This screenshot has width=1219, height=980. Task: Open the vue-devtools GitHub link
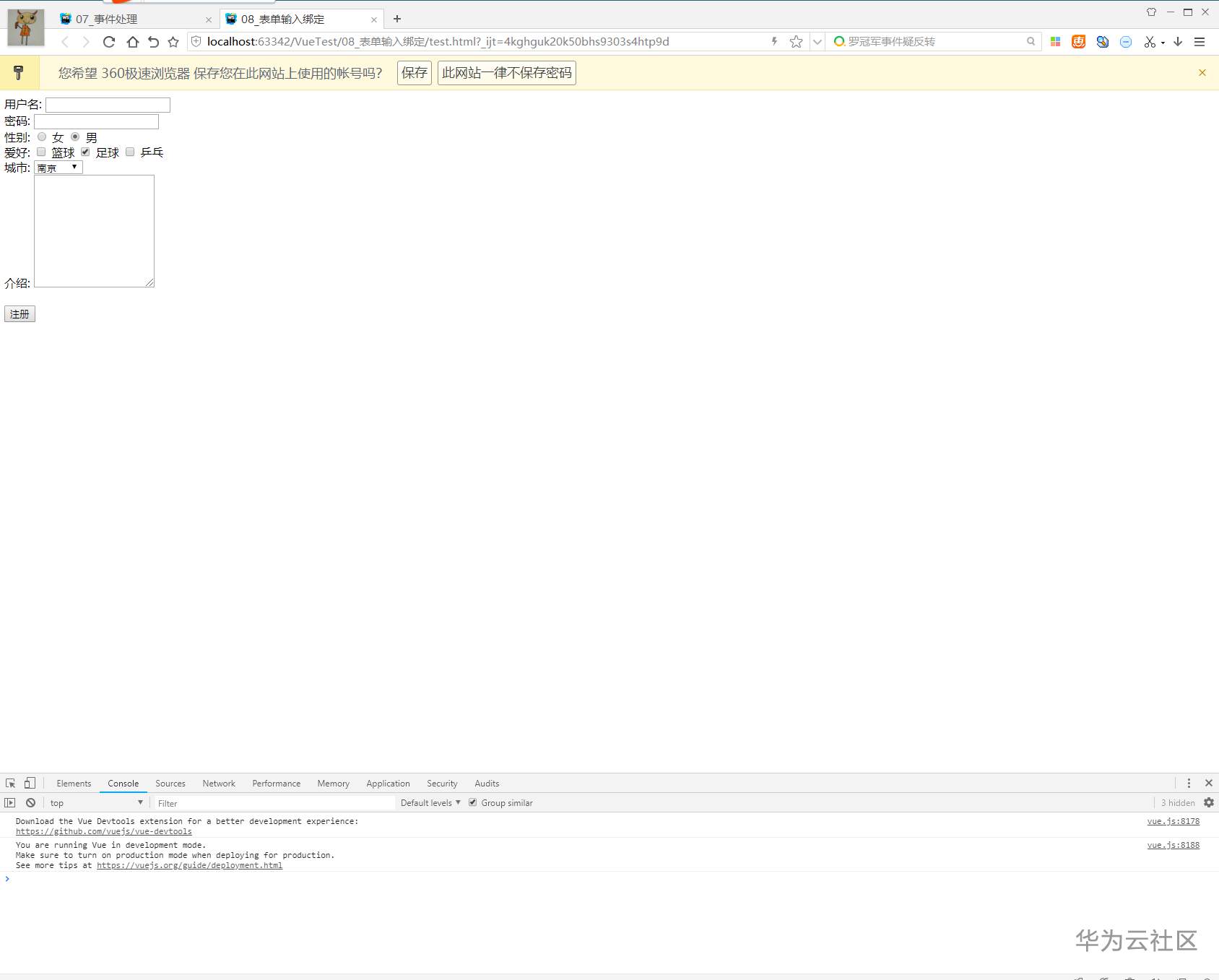(104, 831)
